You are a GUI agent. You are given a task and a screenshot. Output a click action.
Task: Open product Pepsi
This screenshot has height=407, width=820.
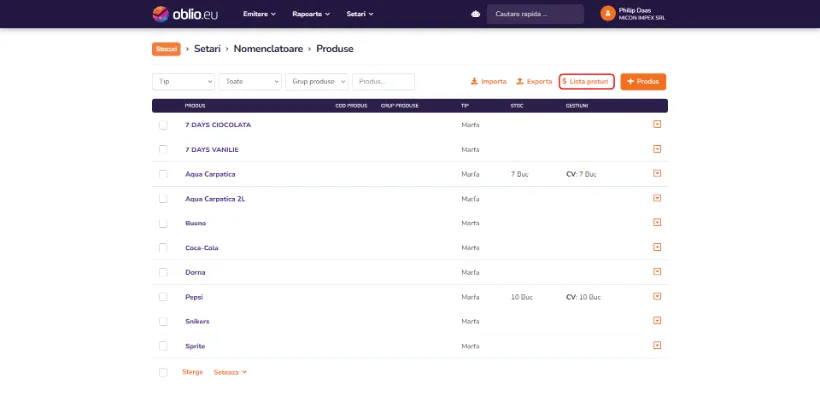[194, 297]
